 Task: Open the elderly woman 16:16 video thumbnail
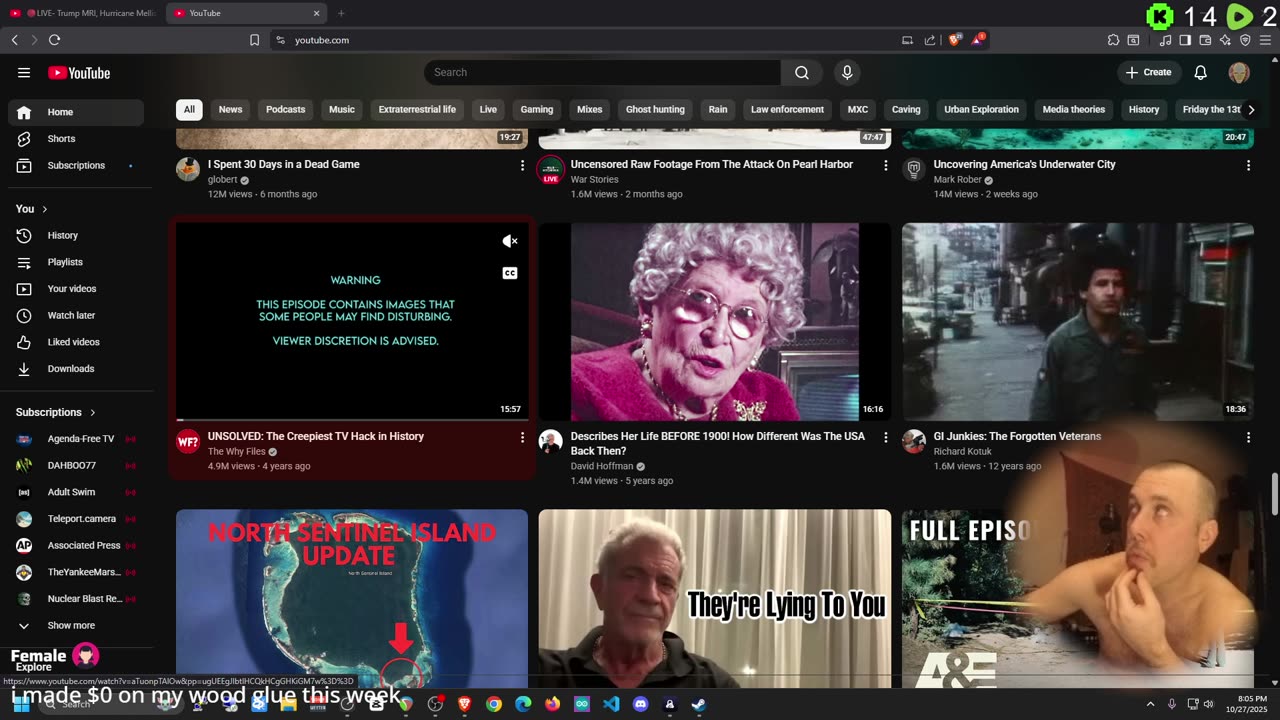point(714,321)
